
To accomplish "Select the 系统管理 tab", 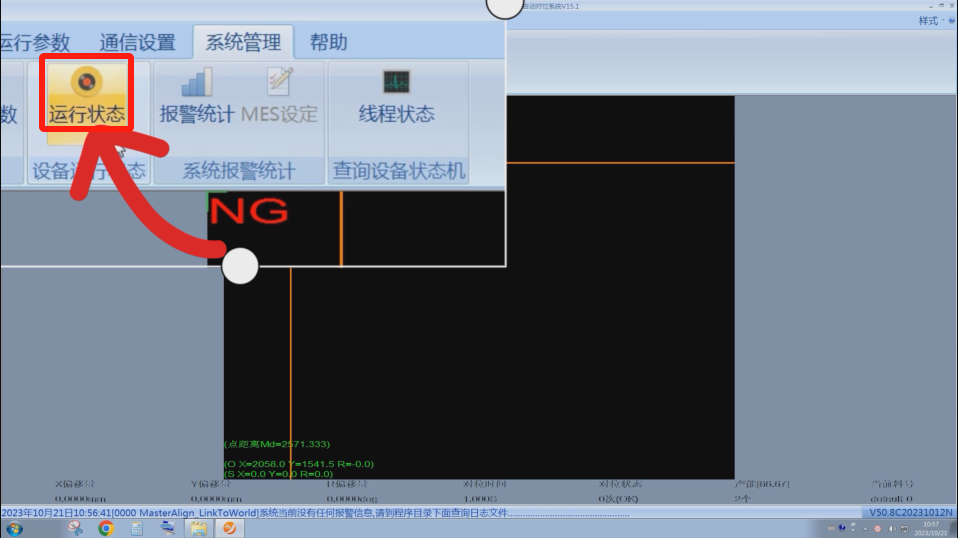I will [243, 42].
